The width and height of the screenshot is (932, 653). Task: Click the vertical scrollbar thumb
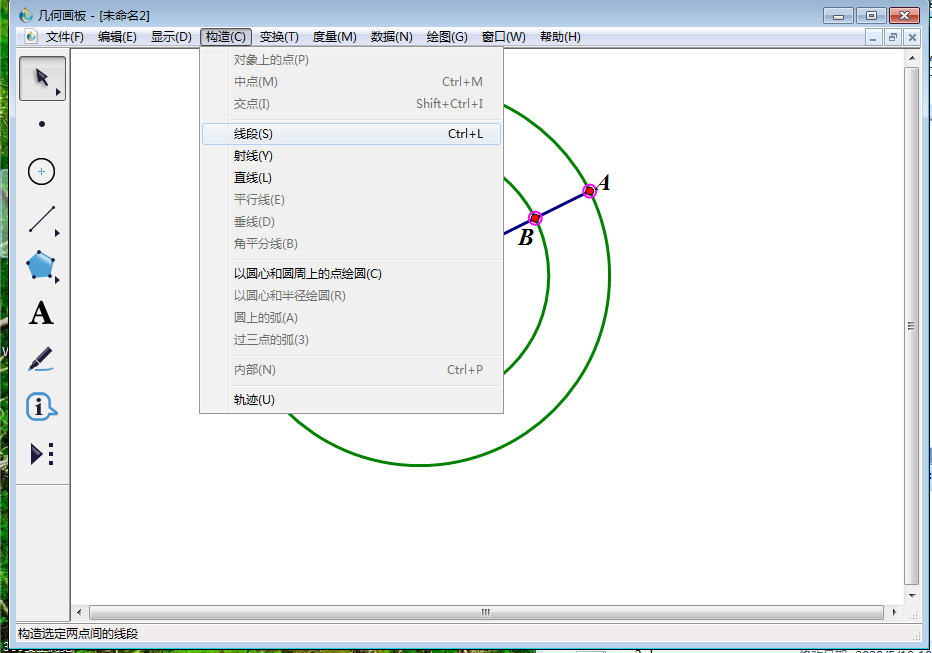[912, 326]
